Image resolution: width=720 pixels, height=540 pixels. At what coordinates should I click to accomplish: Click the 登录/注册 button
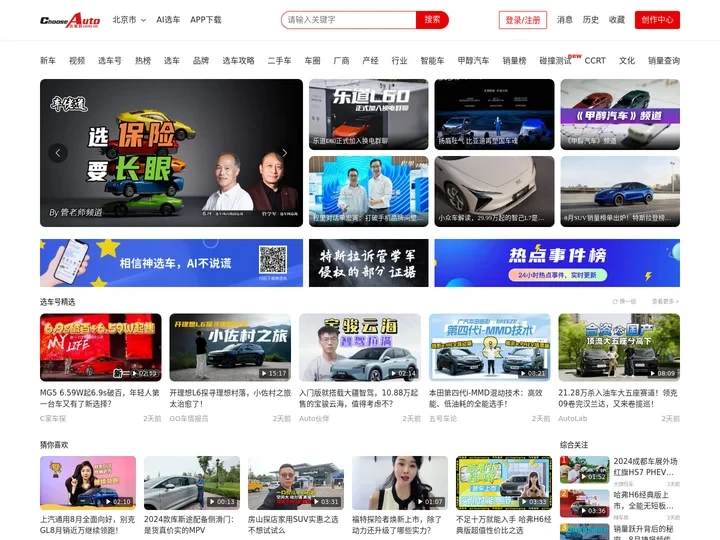click(x=523, y=20)
